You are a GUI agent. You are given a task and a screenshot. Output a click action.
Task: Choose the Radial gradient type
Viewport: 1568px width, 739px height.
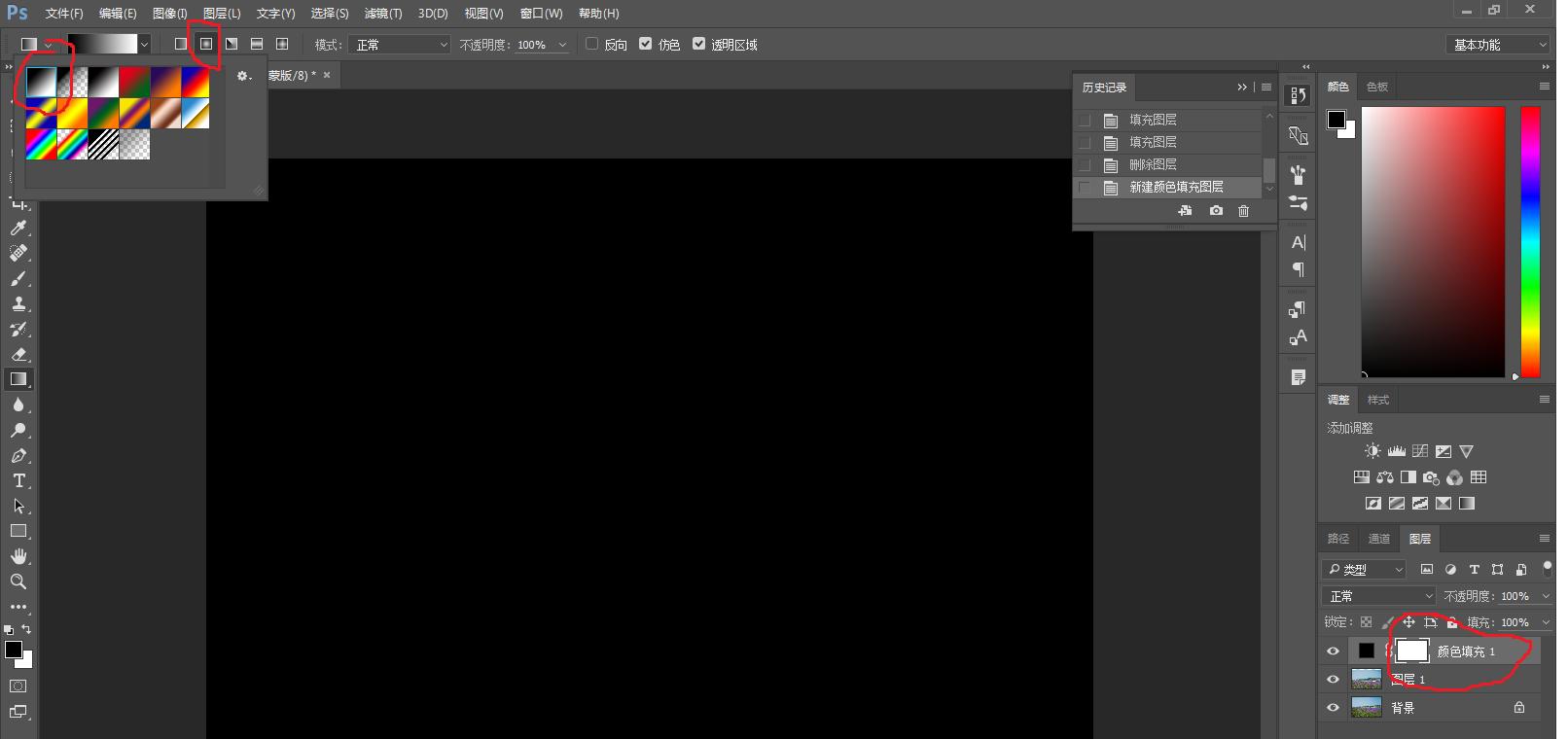pos(206,44)
